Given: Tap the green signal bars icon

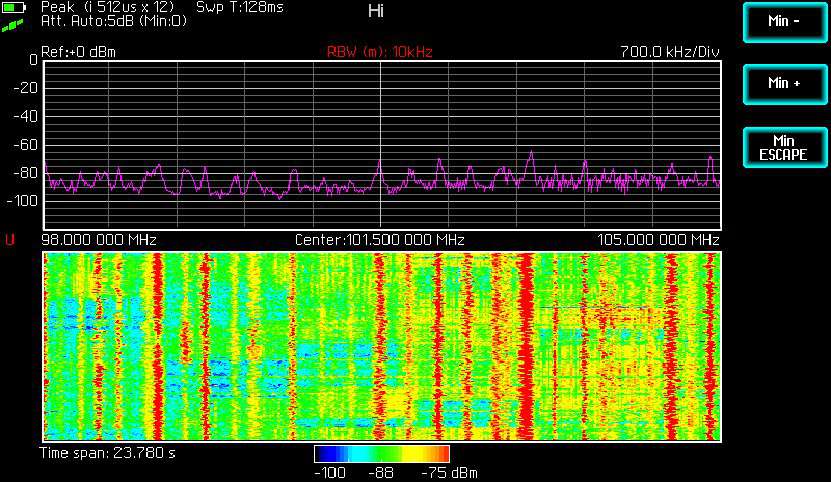Looking at the screenshot, I should [14, 21].
